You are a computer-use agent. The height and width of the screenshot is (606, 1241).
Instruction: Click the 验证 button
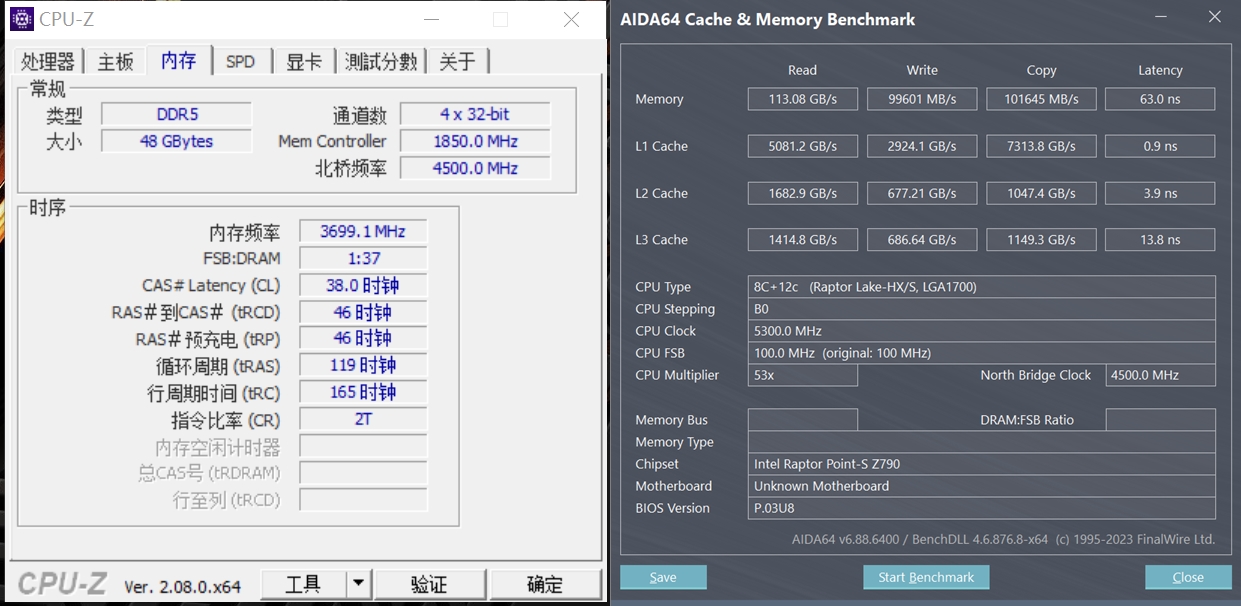tap(430, 584)
